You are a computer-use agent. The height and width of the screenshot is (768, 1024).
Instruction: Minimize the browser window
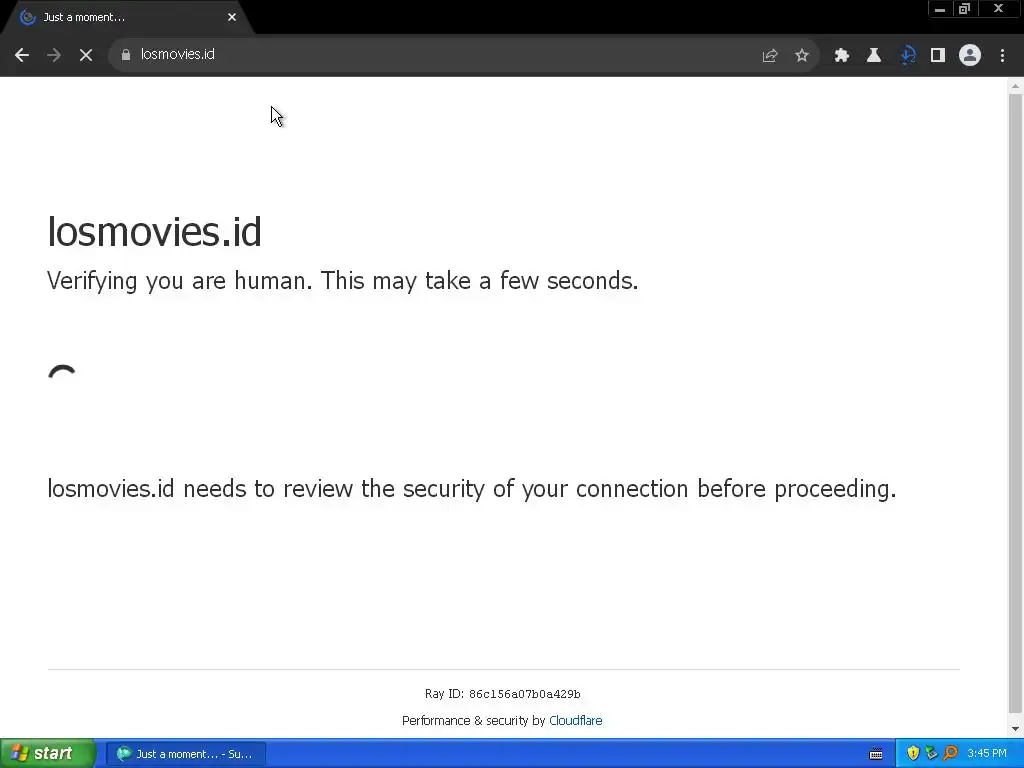pyautogui.click(x=940, y=8)
